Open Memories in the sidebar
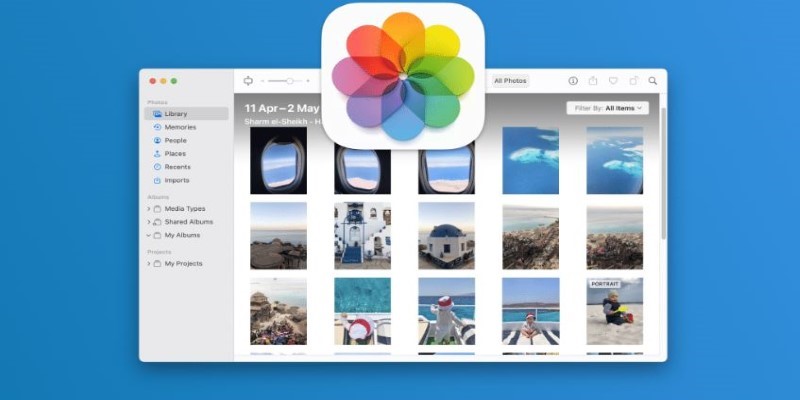The width and height of the screenshot is (800, 400). pos(180,127)
